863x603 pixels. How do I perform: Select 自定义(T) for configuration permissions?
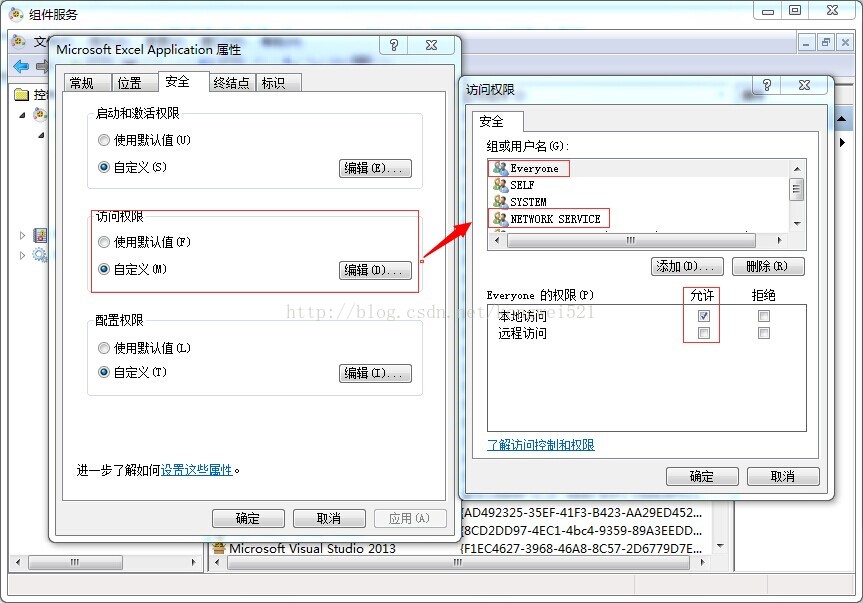click(x=103, y=372)
